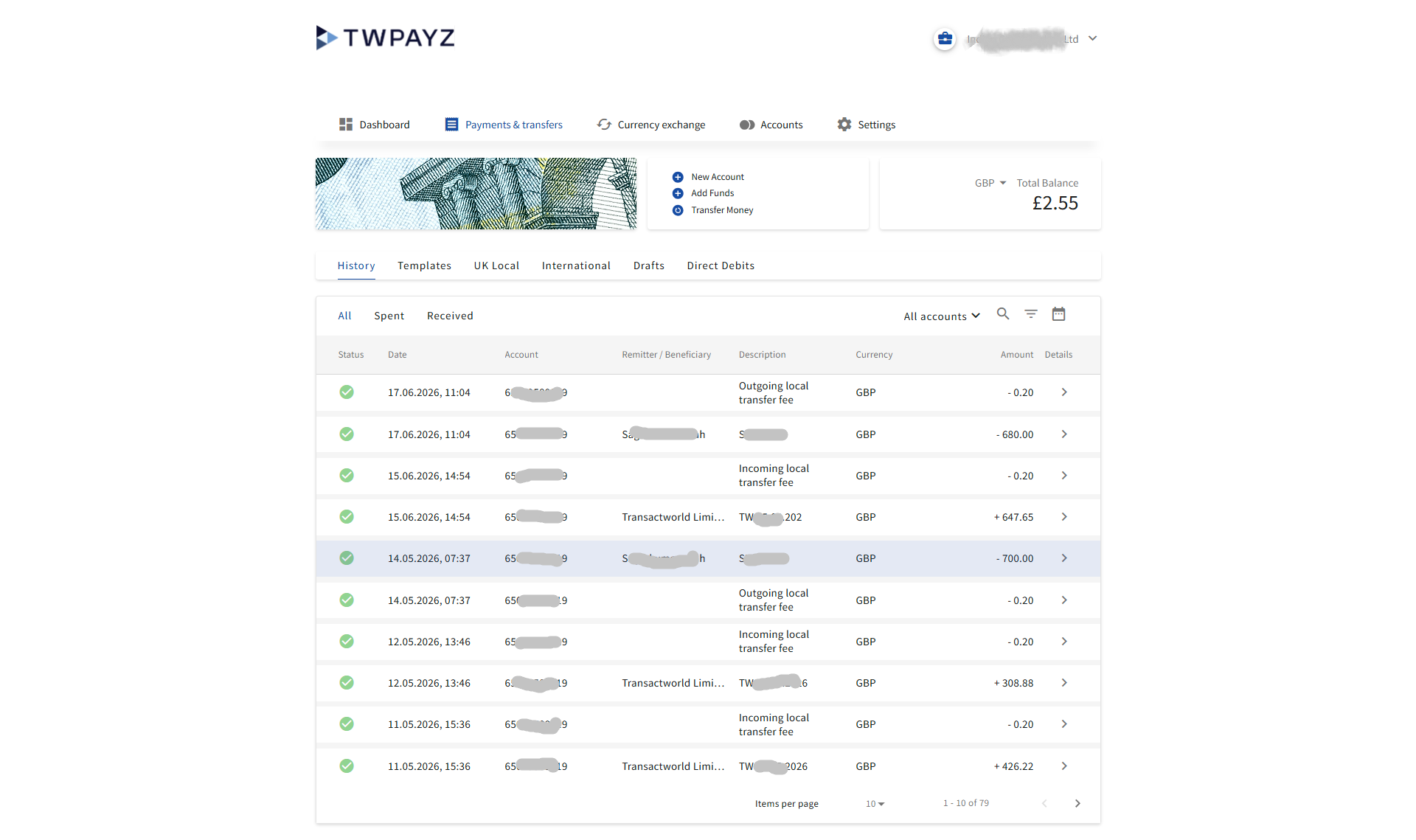Click the search magnifier icon
This screenshot has width=1416, height=840.
tap(1003, 313)
